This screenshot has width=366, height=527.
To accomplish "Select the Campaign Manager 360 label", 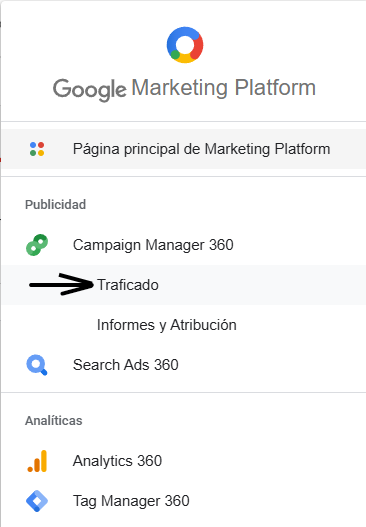I will click(x=153, y=245).
